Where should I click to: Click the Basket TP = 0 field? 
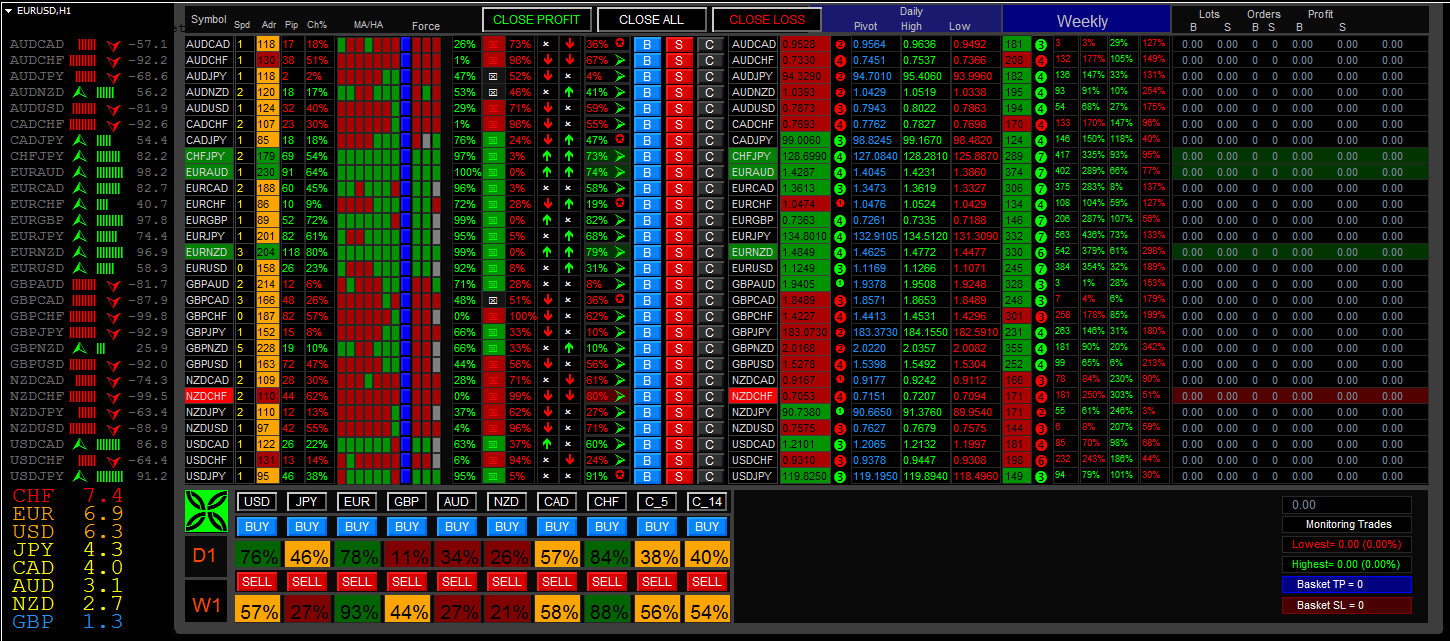click(1347, 584)
